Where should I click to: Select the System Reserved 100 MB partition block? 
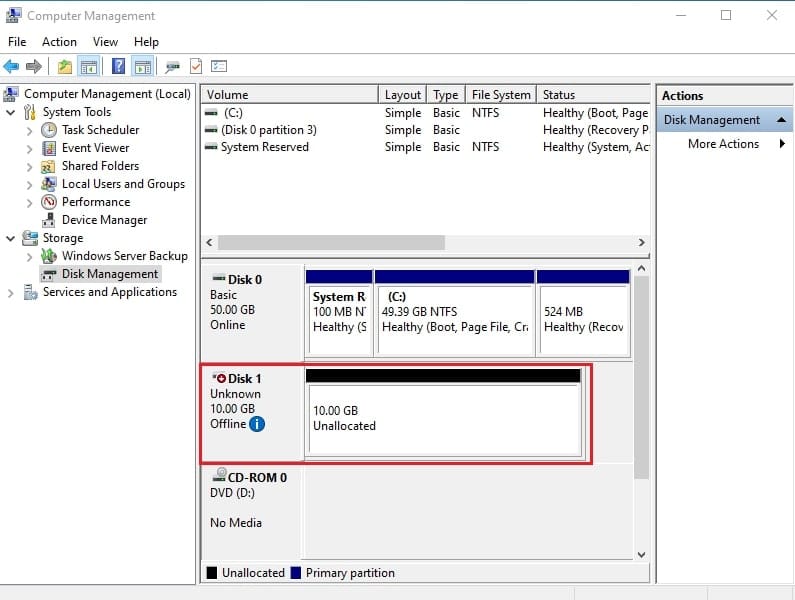pos(339,312)
